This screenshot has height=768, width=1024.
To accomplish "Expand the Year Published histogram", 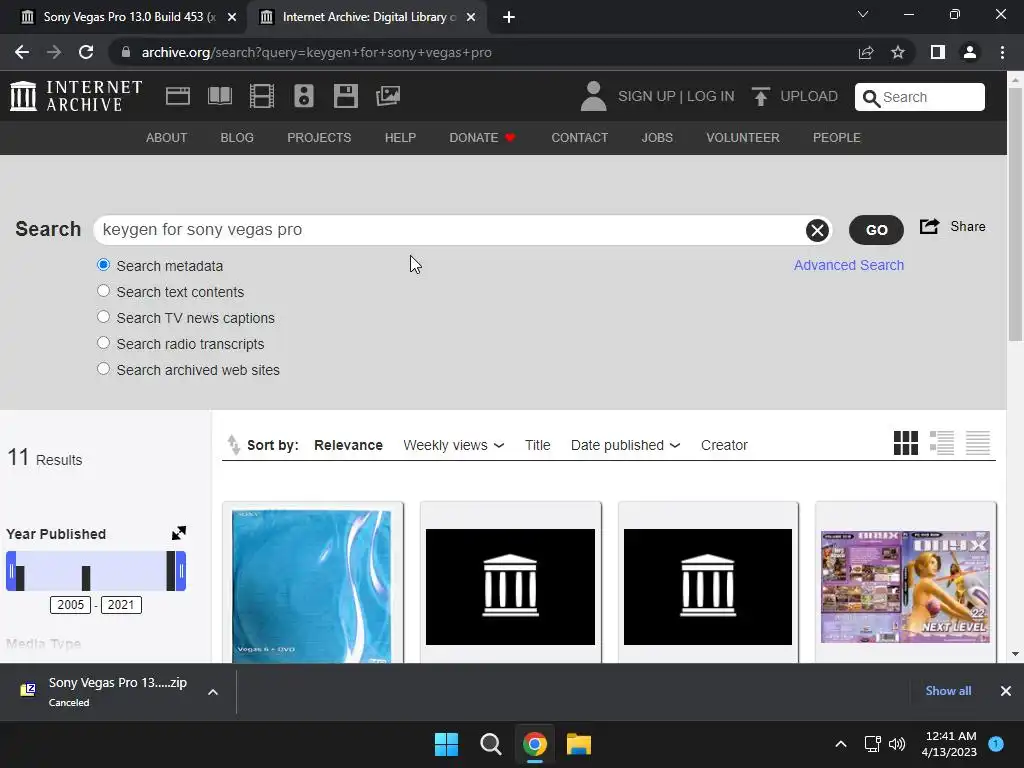I will [178, 534].
